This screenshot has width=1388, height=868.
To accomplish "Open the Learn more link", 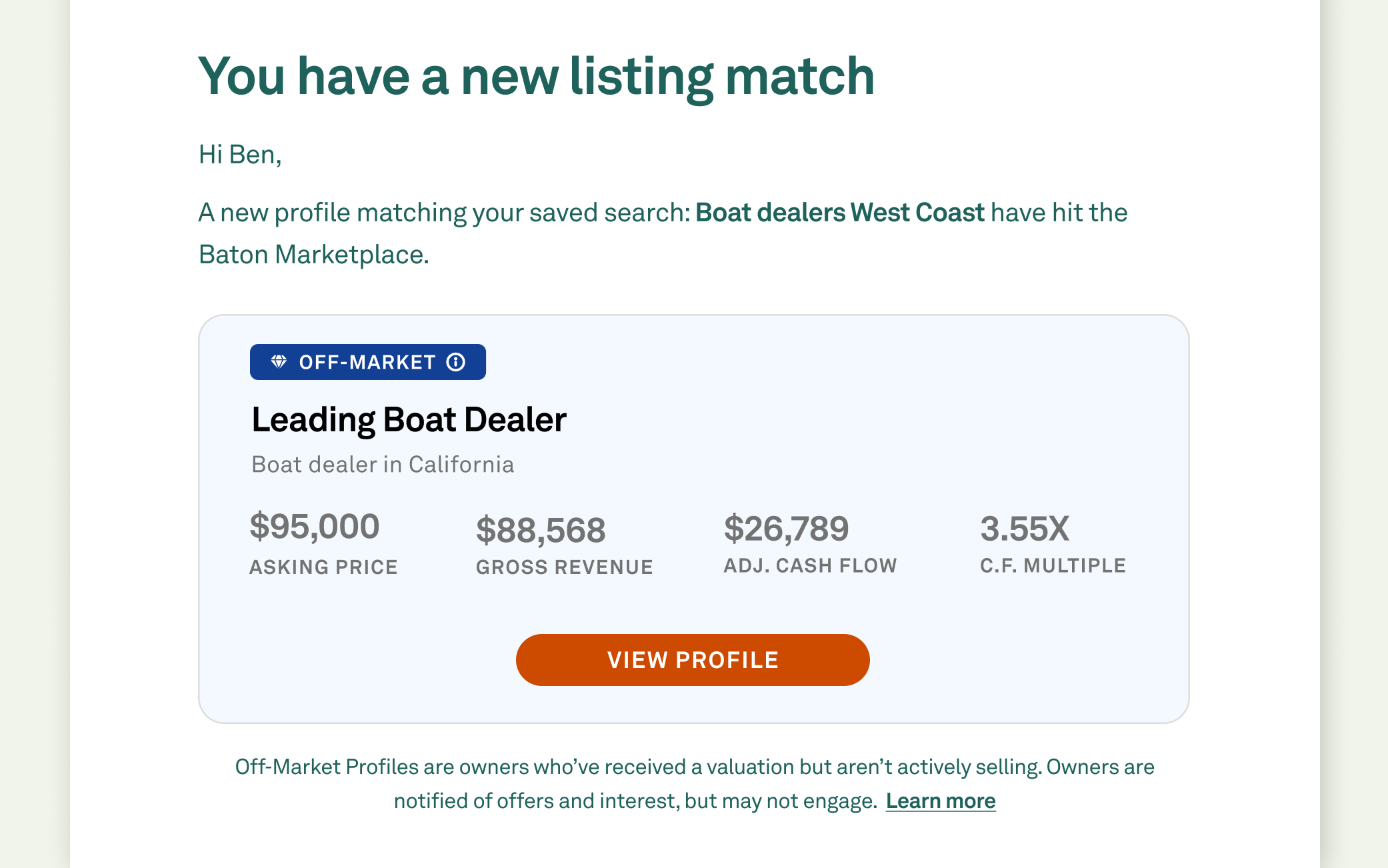I will (x=940, y=801).
